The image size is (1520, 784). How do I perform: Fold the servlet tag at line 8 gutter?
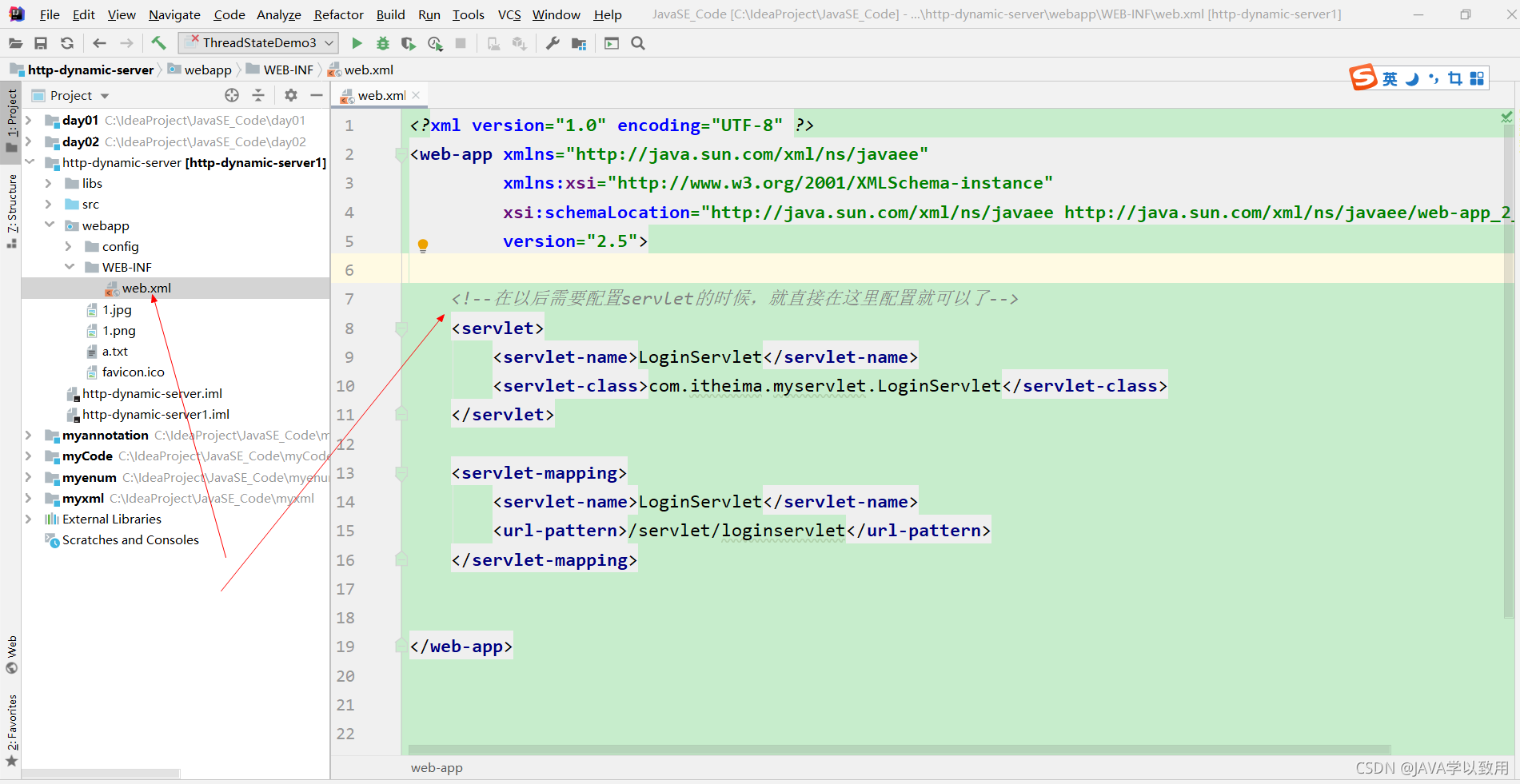tap(401, 328)
